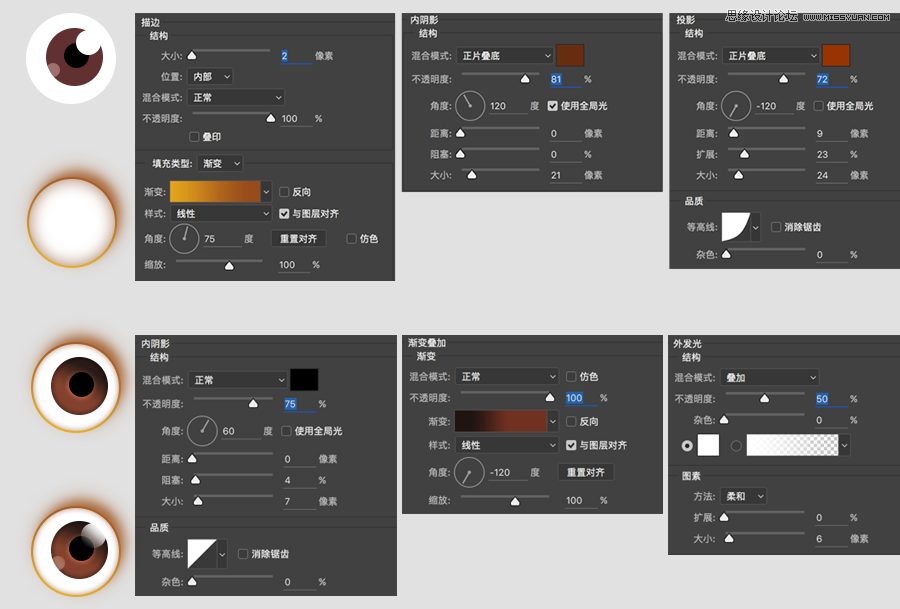Open the brown color swatch in upper Inner Shadow

570,56
